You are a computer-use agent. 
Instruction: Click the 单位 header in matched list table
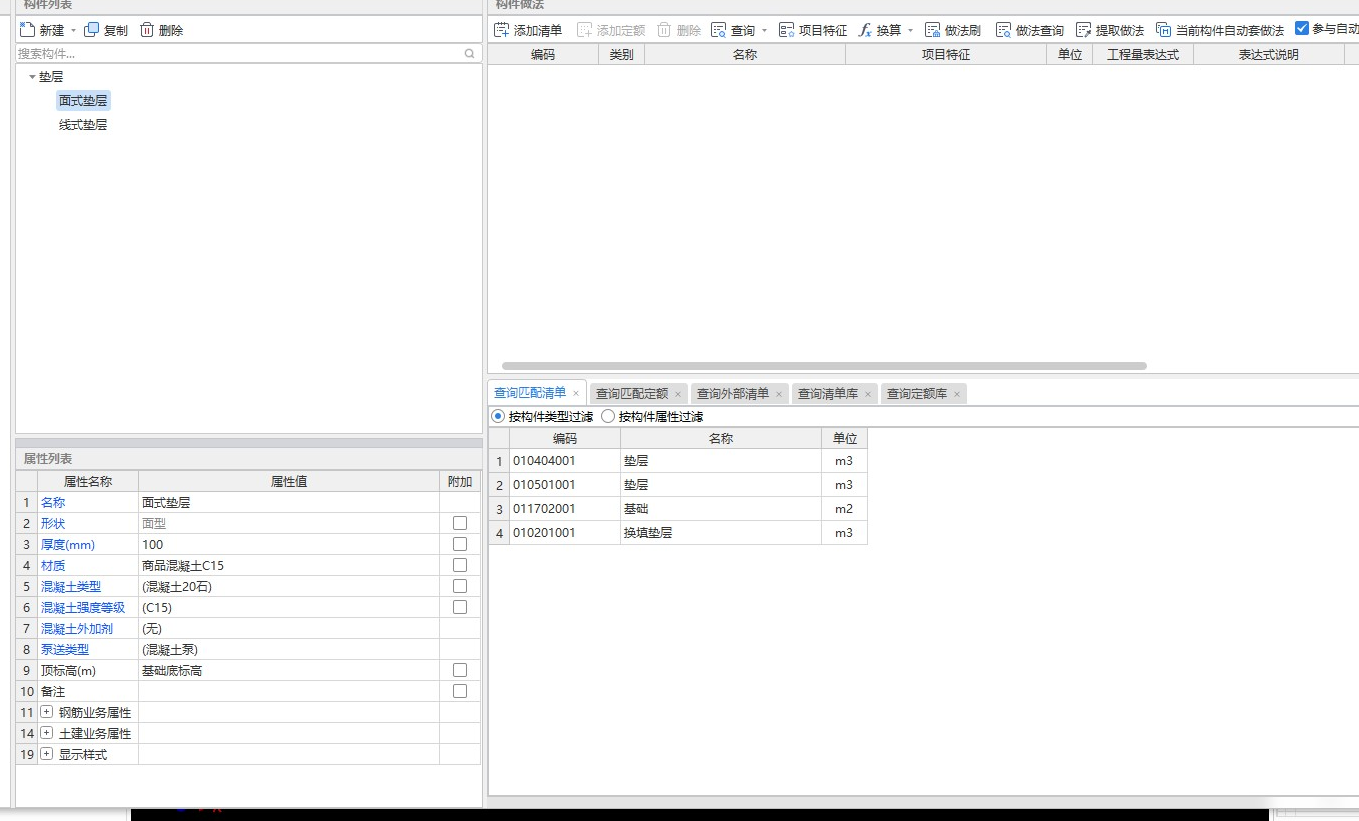tap(845, 438)
